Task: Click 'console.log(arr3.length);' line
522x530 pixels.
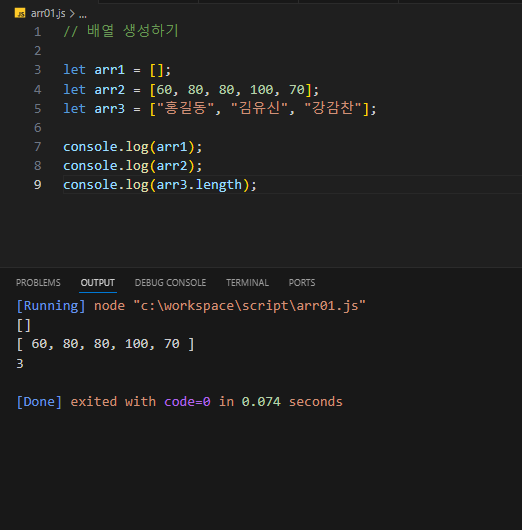Action: [x=160, y=185]
